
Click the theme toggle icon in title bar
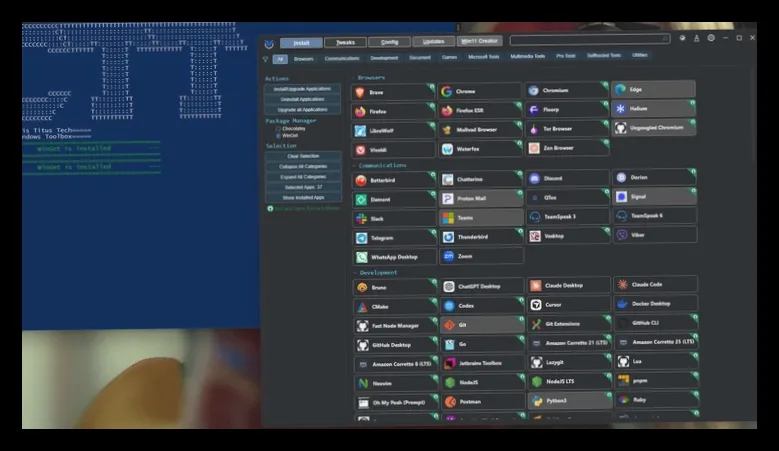pyautogui.click(x=683, y=38)
